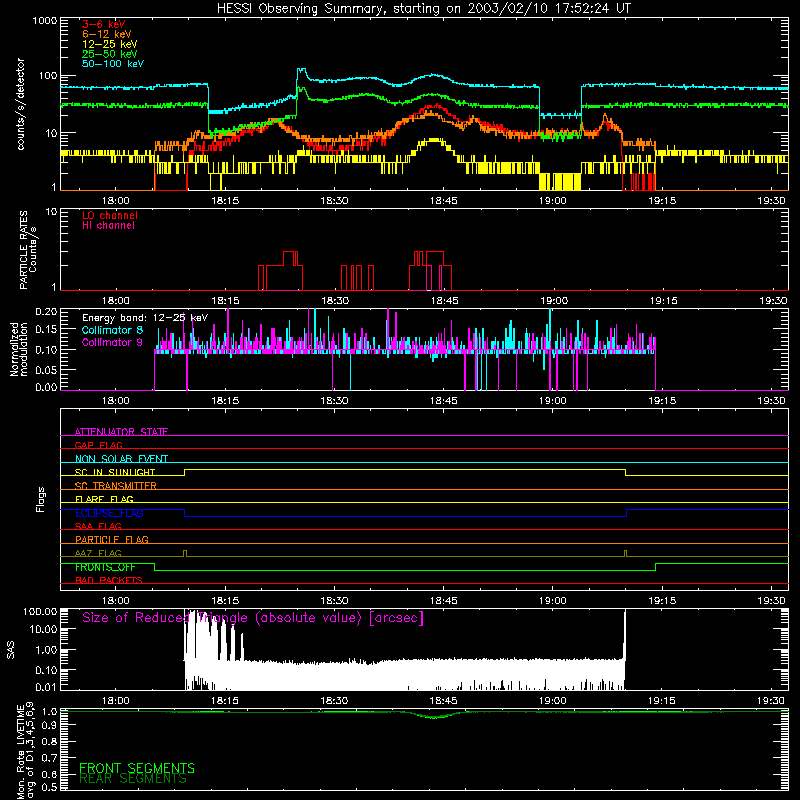The width and height of the screenshot is (800, 800).
Task: Click the 0.9 tick on livetime axis
Action: (x=49, y=725)
